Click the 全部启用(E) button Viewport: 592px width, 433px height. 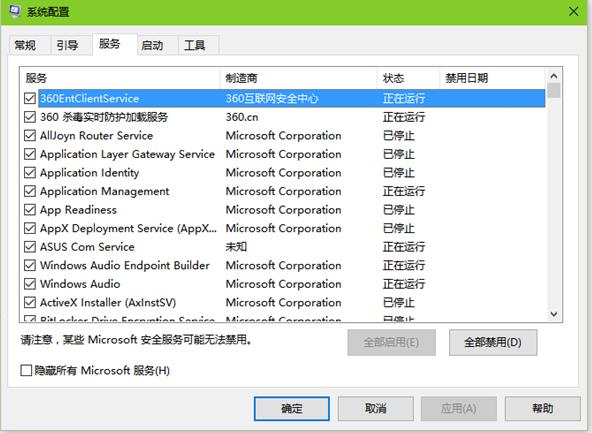391,342
